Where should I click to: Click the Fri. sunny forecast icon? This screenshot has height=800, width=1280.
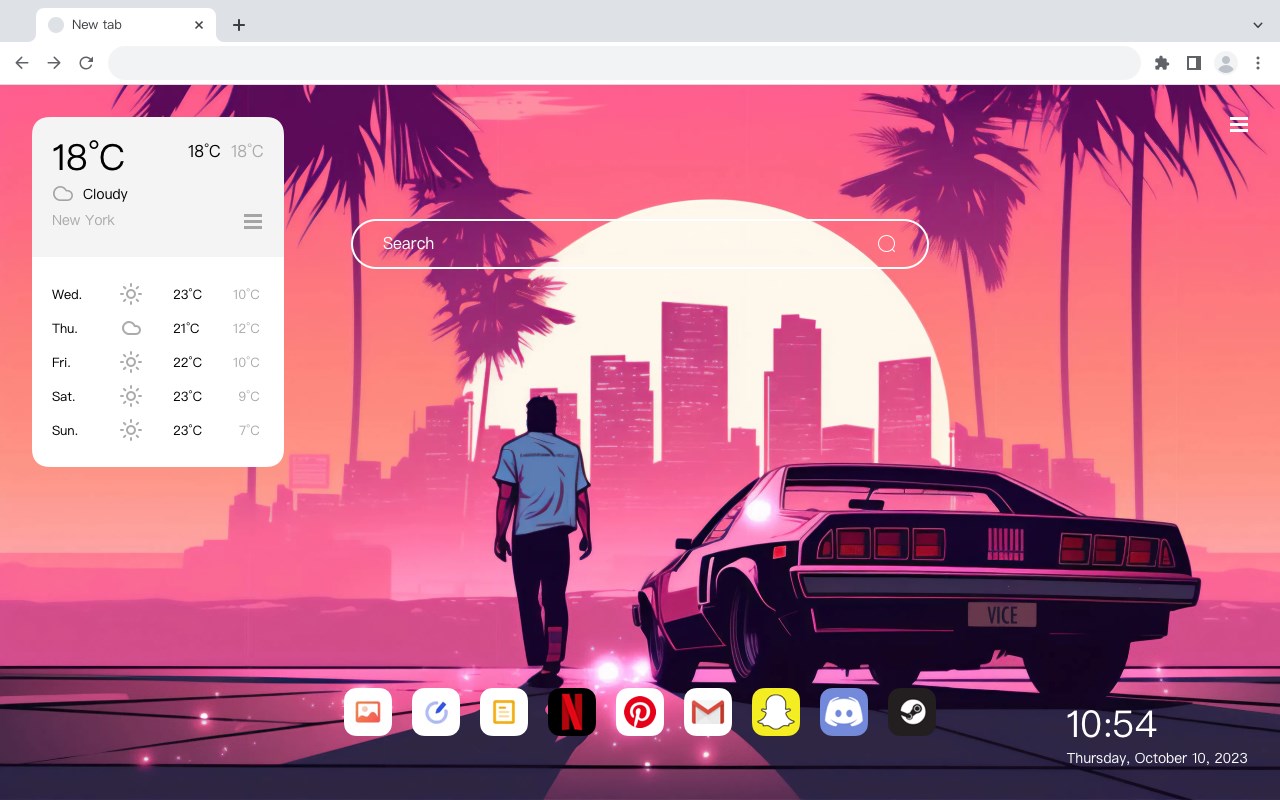131,362
